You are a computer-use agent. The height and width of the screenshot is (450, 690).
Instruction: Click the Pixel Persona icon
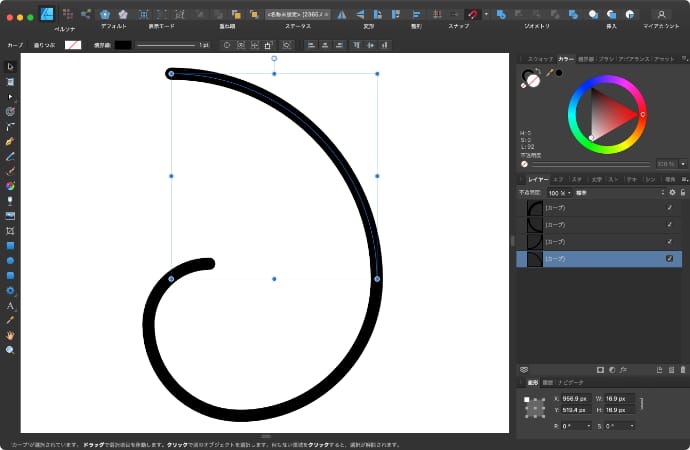tap(66, 14)
